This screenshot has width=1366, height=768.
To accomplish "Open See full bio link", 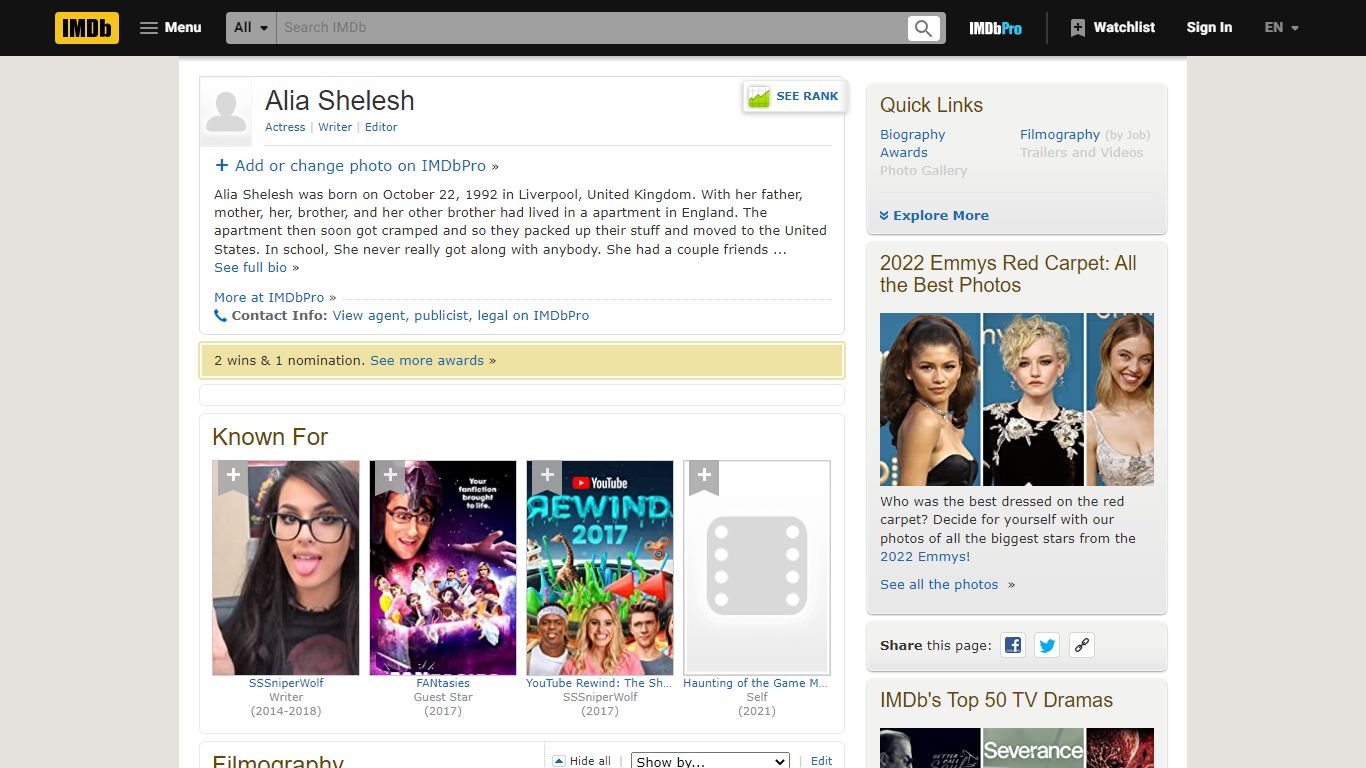I will [x=250, y=268].
